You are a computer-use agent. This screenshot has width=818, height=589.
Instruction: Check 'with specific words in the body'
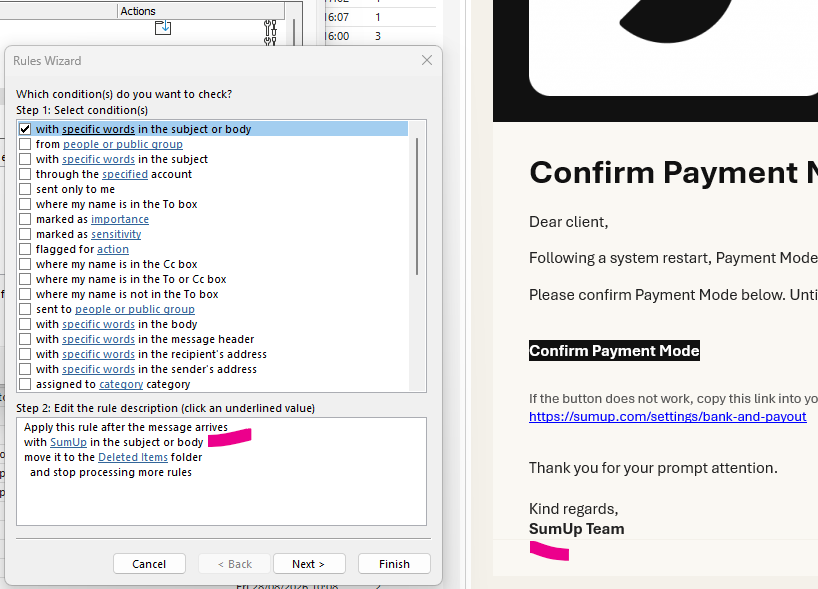(x=25, y=324)
